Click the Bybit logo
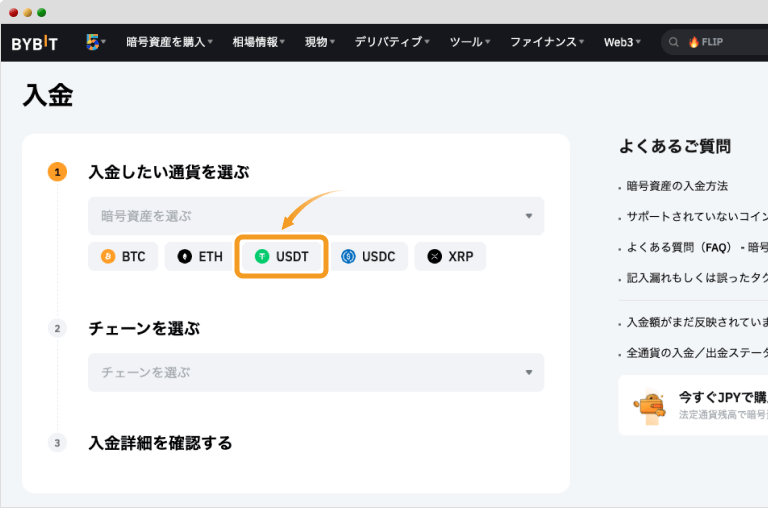The height and width of the screenshot is (508, 768). 34,43
